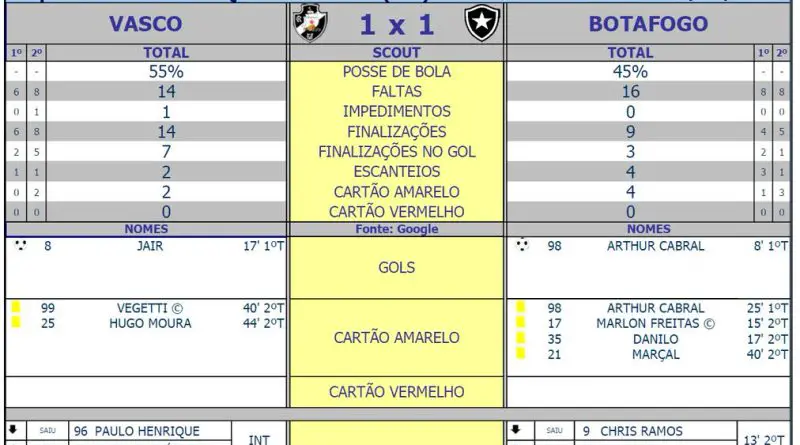Click the Vasco club crest

tap(310, 23)
